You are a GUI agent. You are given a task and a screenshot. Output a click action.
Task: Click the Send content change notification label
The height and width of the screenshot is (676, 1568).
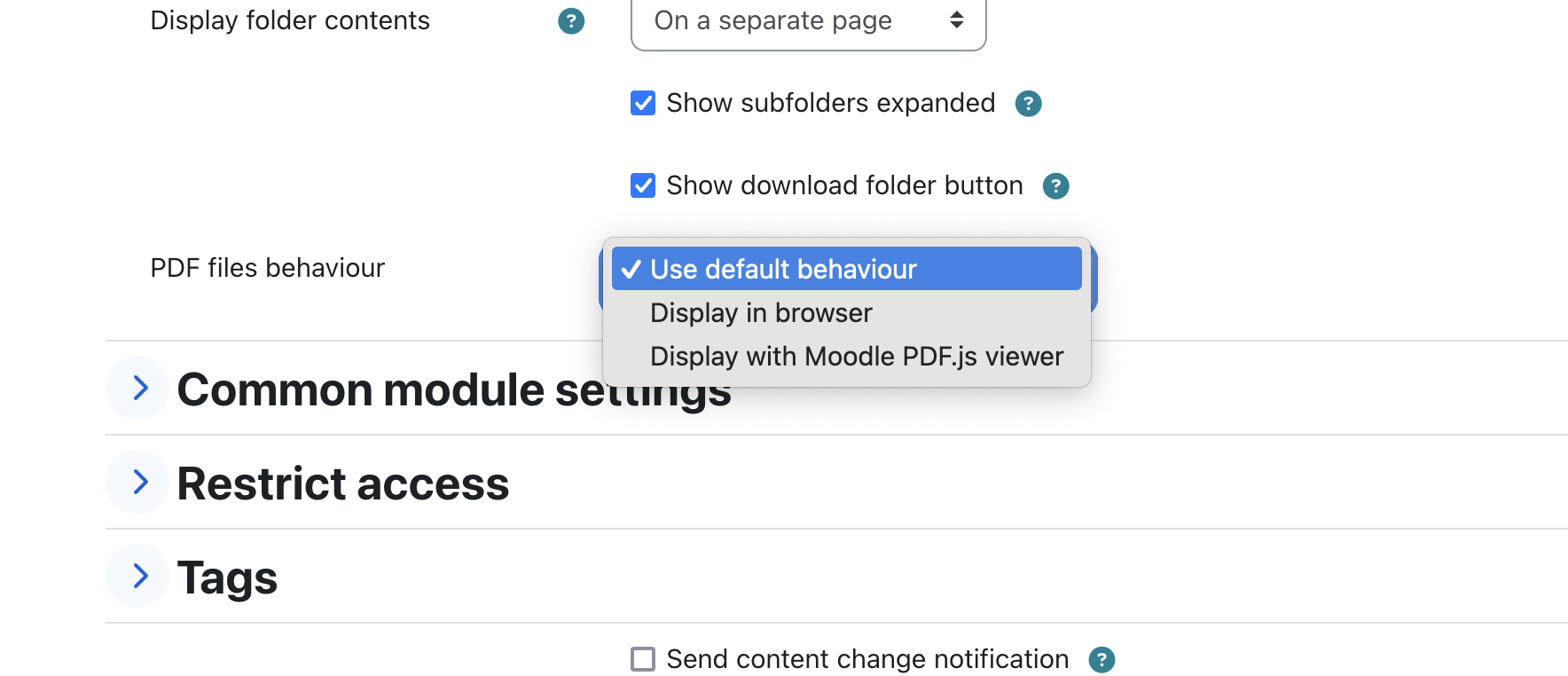[x=867, y=659]
